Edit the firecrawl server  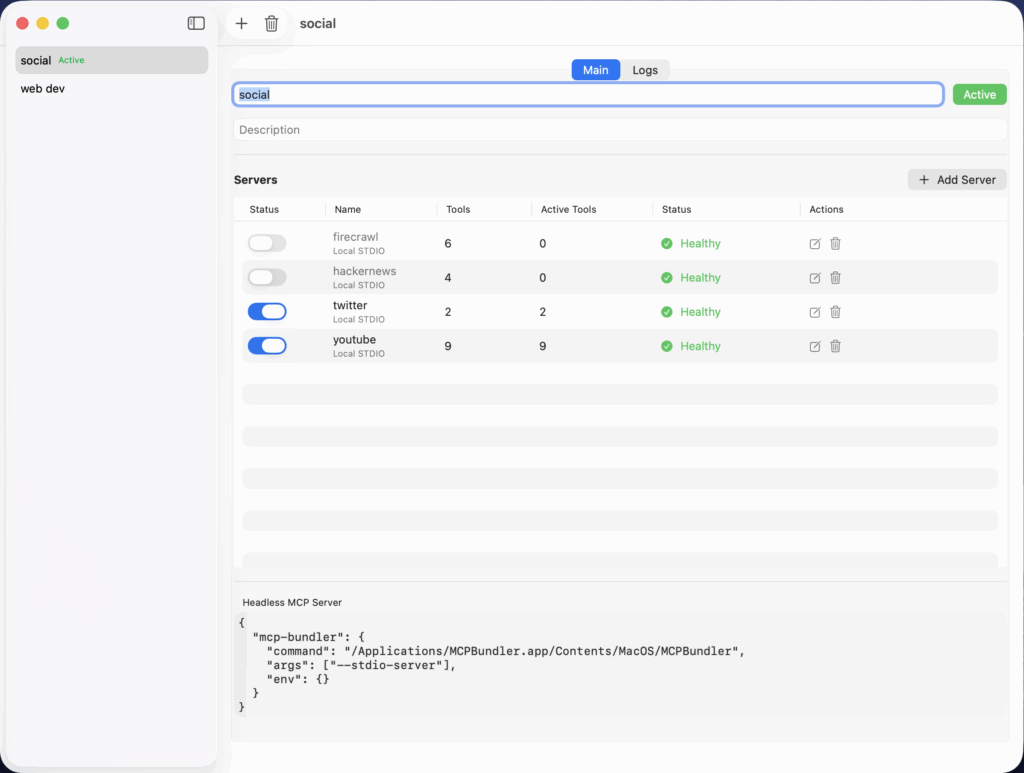[x=815, y=244]
